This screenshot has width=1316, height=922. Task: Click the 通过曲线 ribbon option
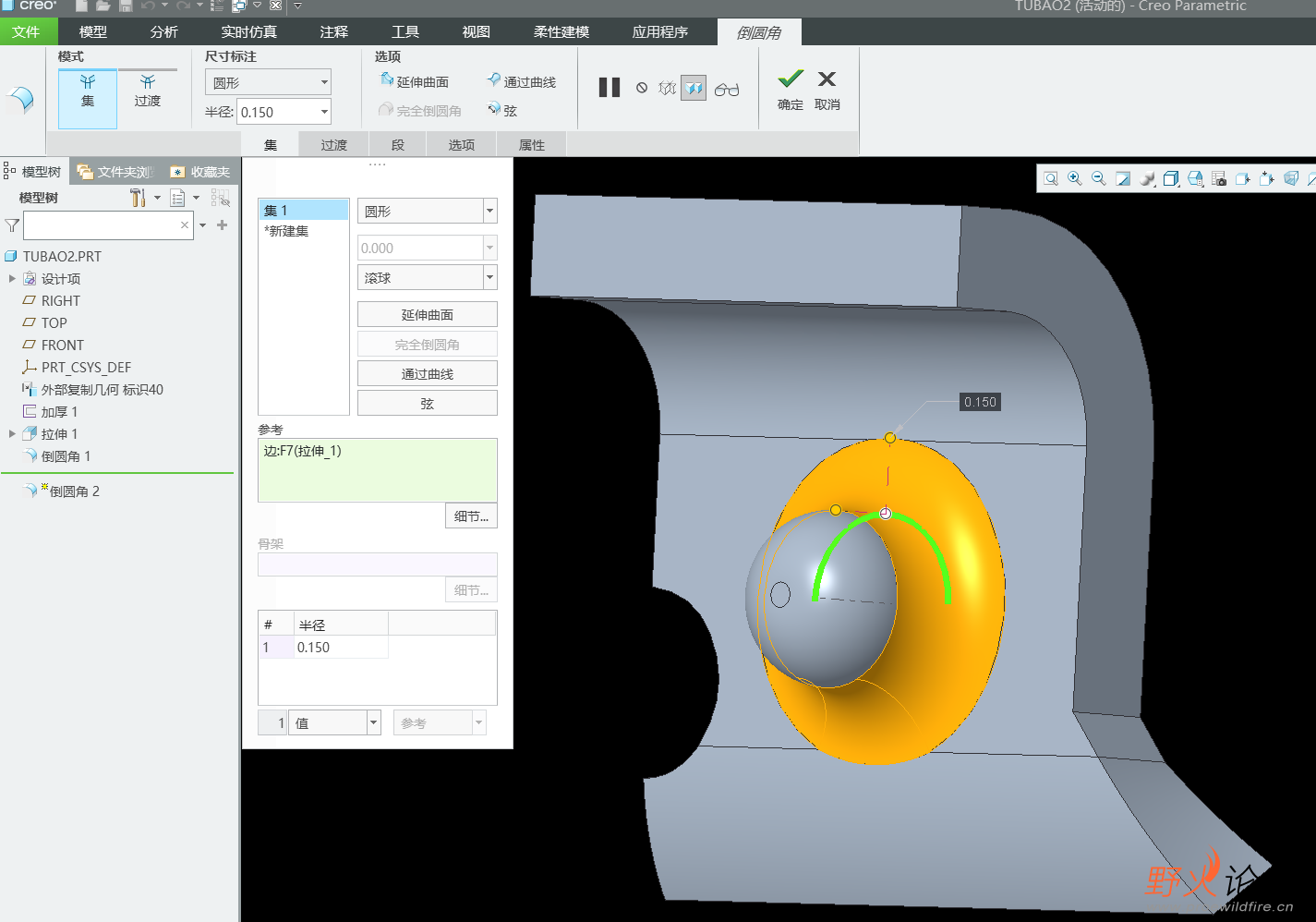pos(522,81)
